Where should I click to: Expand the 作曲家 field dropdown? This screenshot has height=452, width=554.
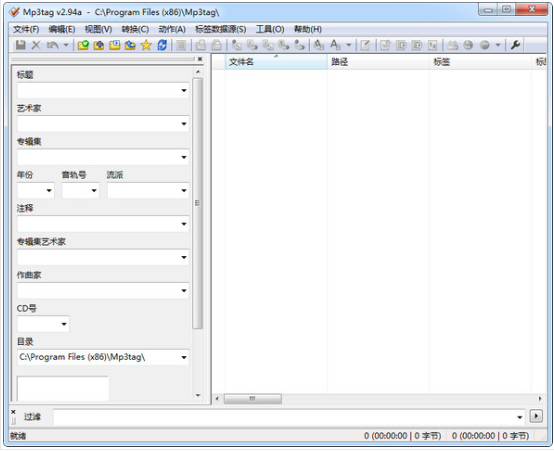(184, 291)
